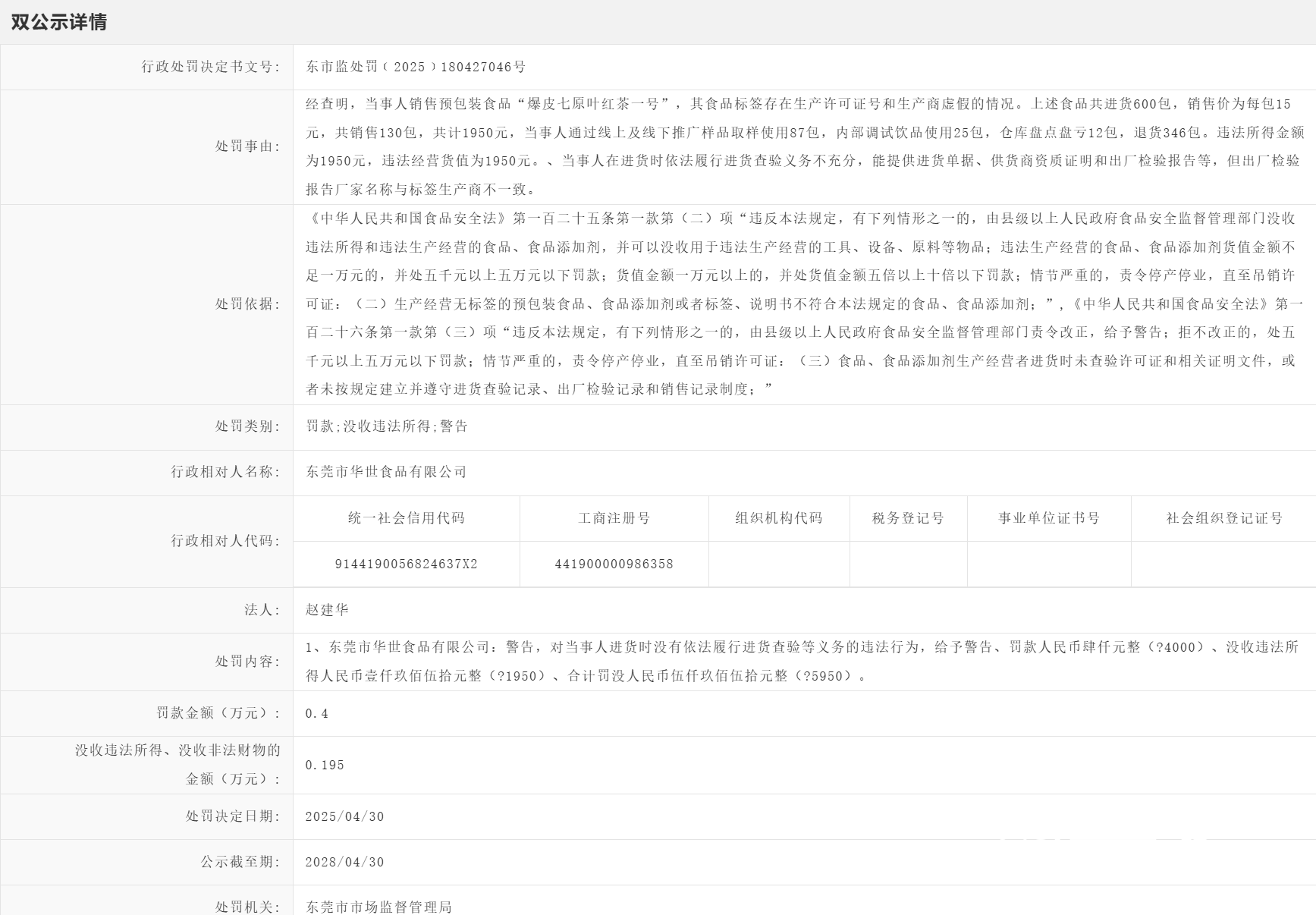Click the 处罚依据 label
1316x915 pixels.
click(x=248, y=304)
